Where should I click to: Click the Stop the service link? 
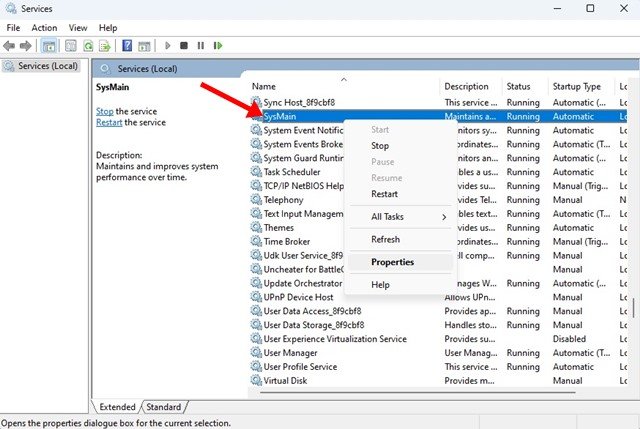click(104, 111)
